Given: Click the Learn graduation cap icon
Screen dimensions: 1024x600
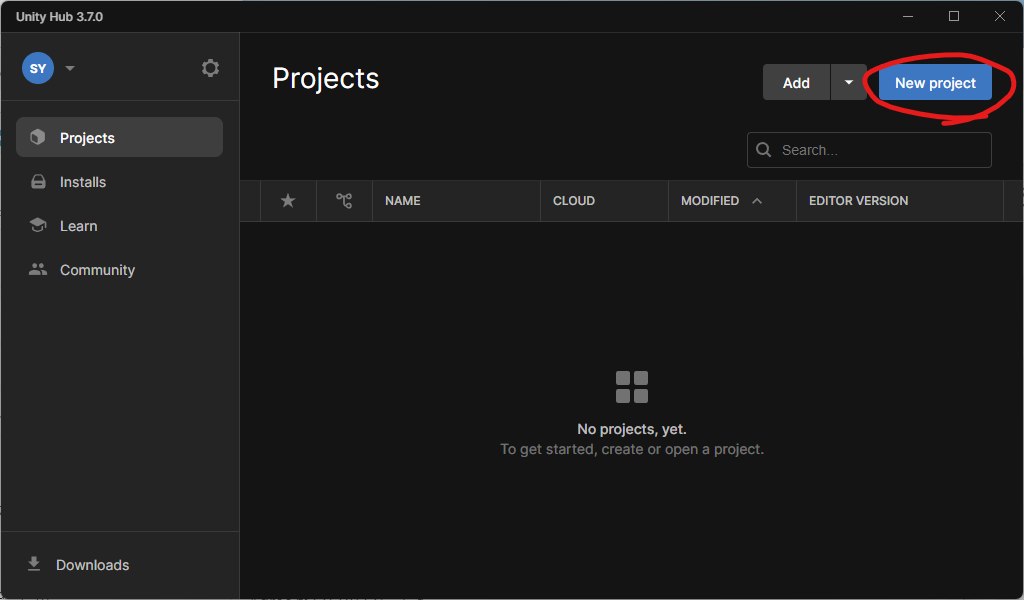Looking at the screenshot, I should pyautogui.click(x=38, y=225).
